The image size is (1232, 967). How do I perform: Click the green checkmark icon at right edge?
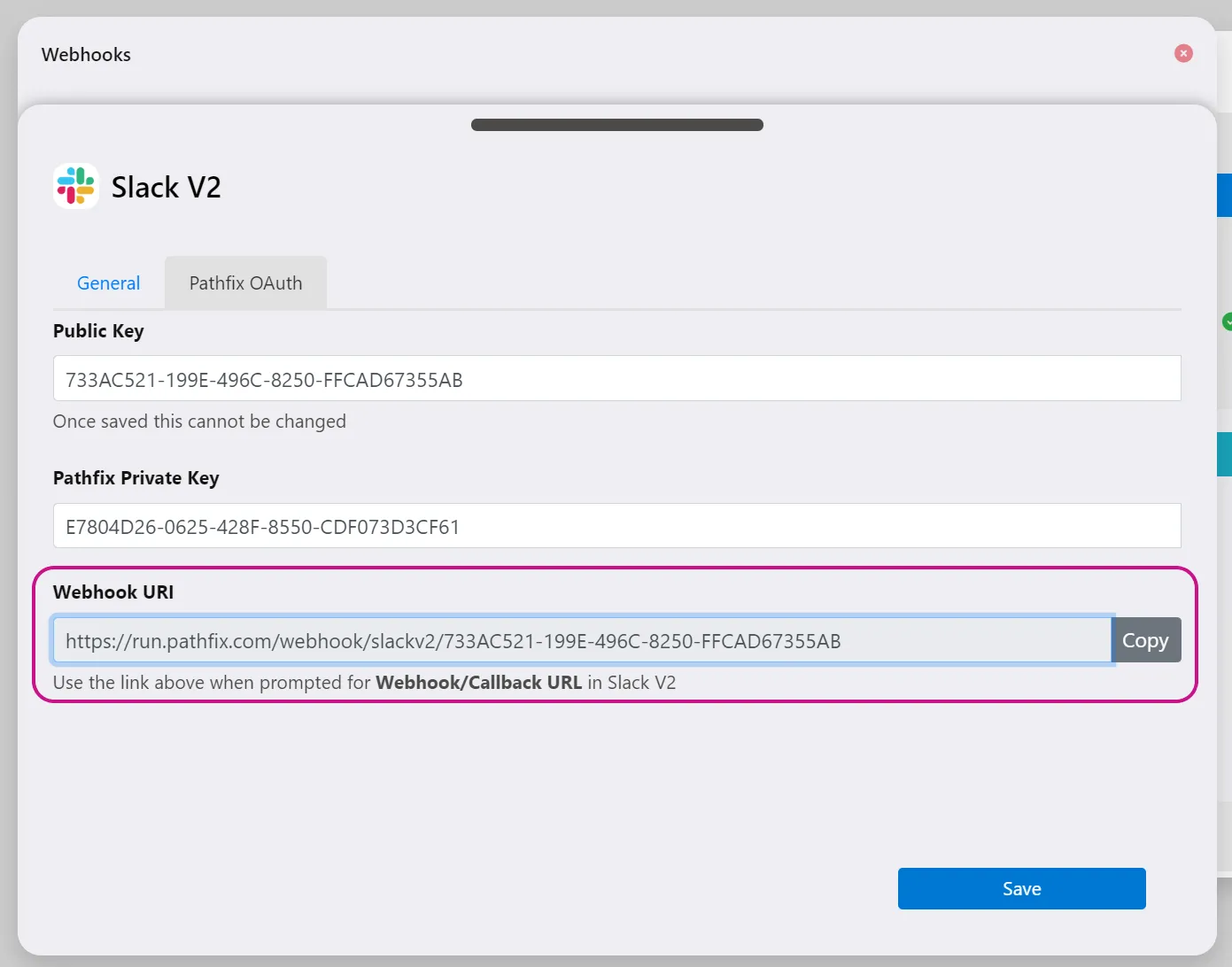[x=1227, y=321]
